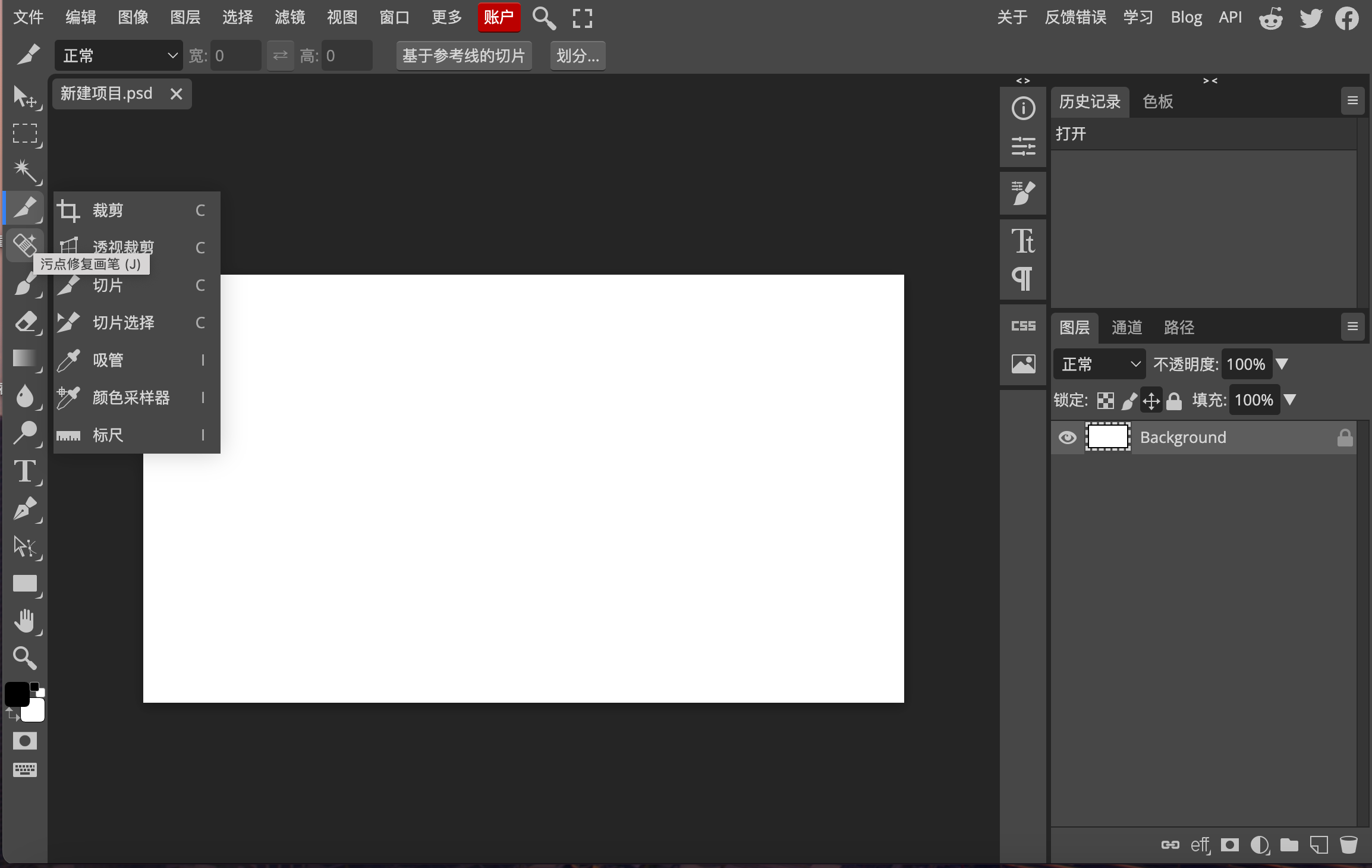1372x868 pixels.
Task: Open the Twitter link icon
Action: click(1310, 18)
